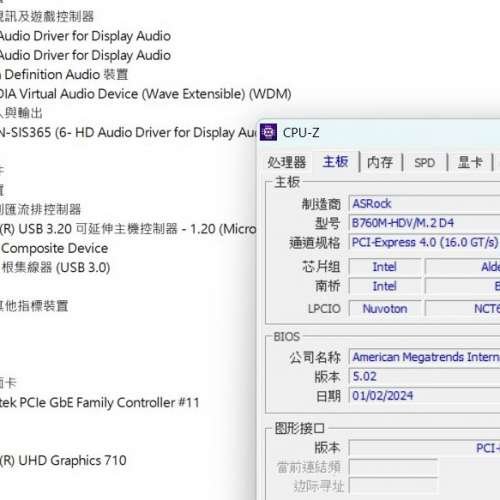Click the BIOS date 01/02/2024 field
The image size is (500, 500).
[425, 396]
